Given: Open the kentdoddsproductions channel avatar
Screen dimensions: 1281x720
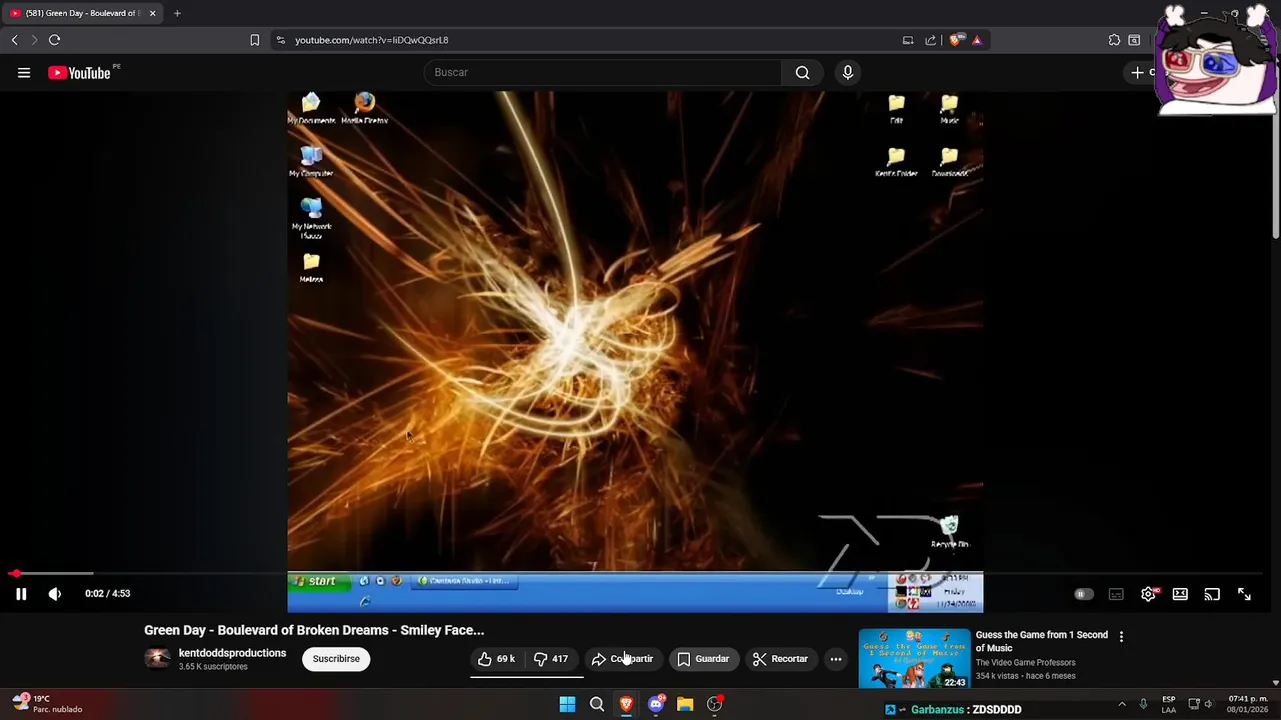Looking at the screenshot, I should coord(158,658).
